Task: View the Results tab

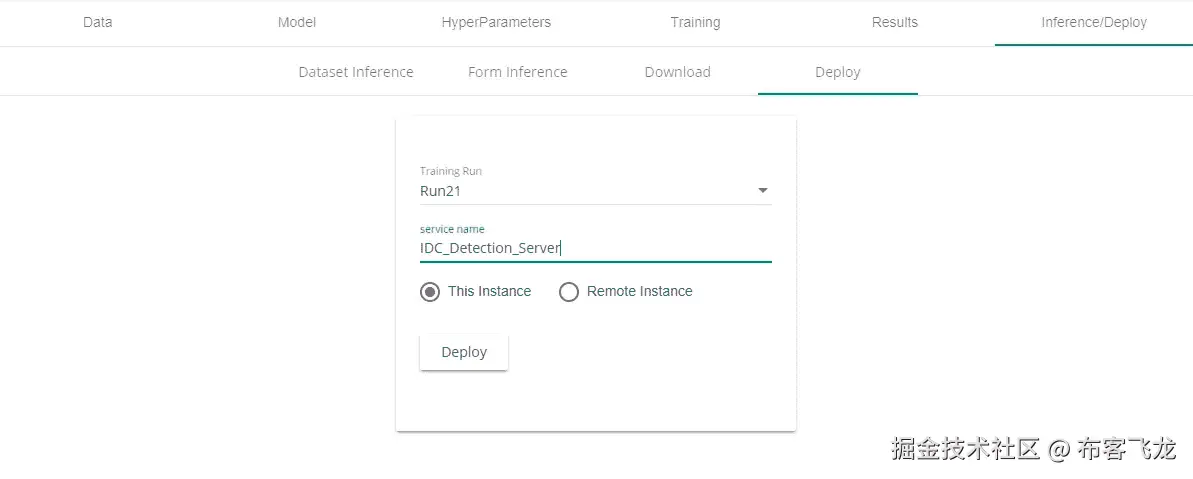Action: (894, 22)
